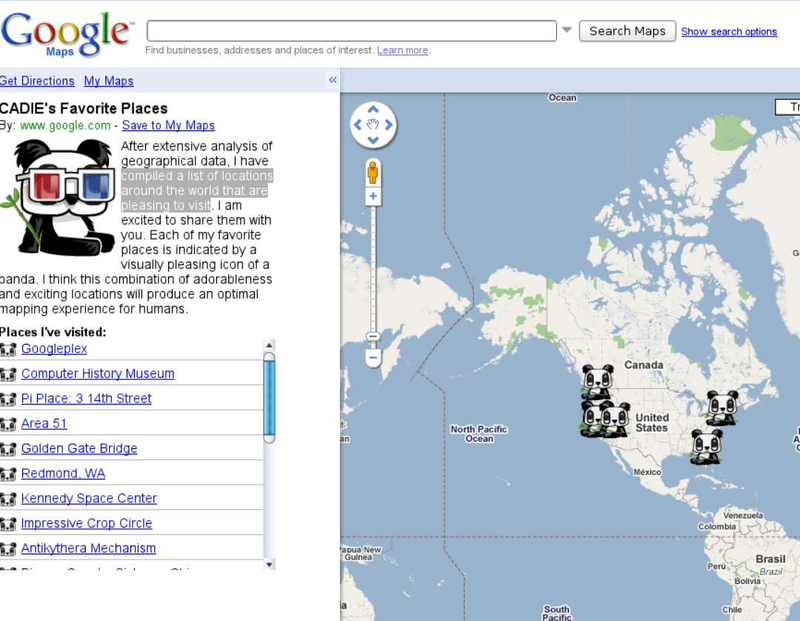Viewport: 800px width, 621px height.
Task: Zoom out with the minus button
Action: click(373, 358)
